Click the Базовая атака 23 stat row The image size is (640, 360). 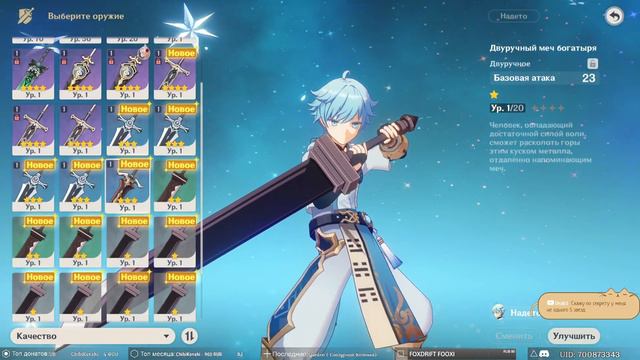coord(544,78)
